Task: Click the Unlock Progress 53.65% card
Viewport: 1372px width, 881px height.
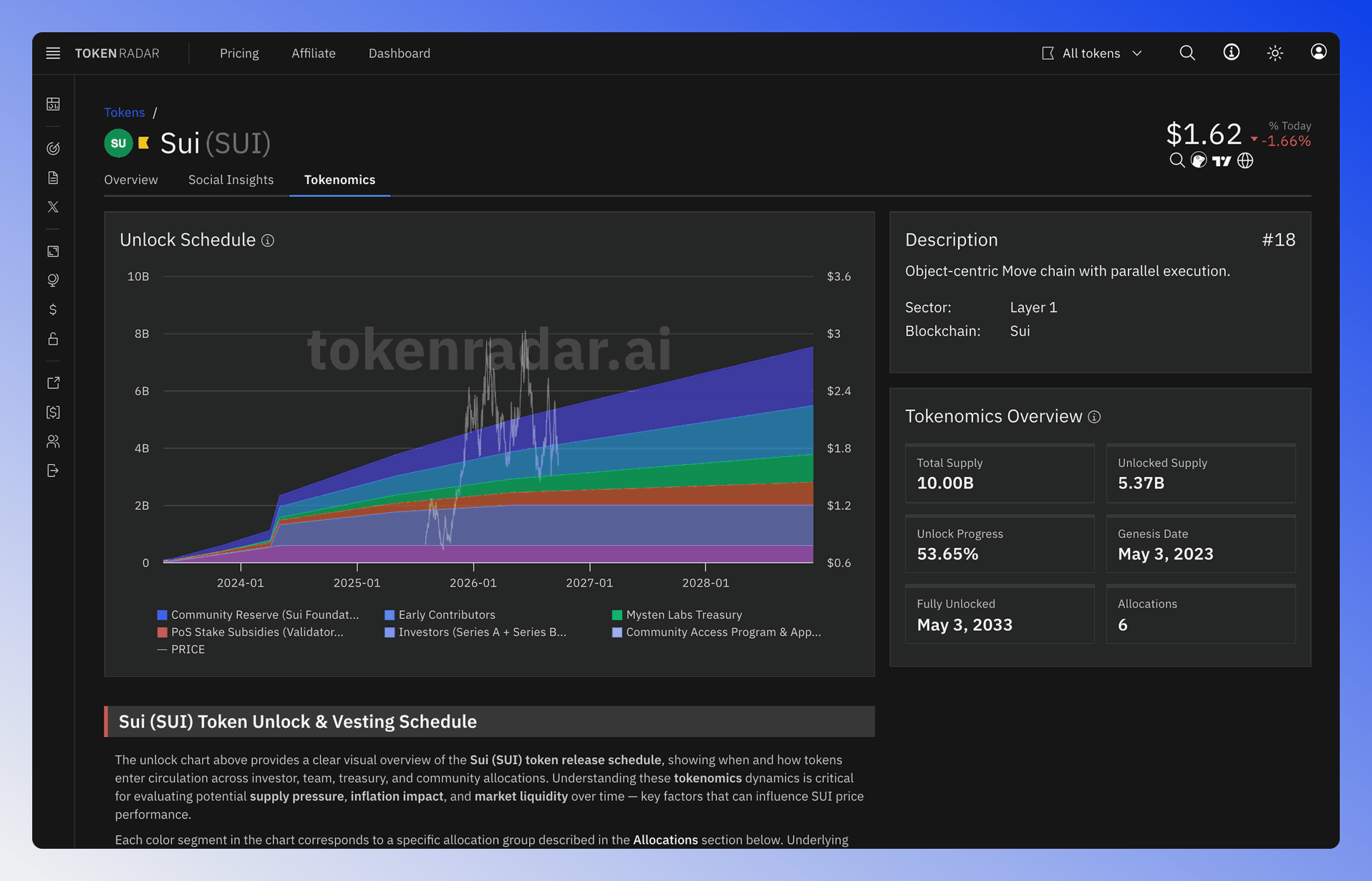Action: (x=1000, y=544)
